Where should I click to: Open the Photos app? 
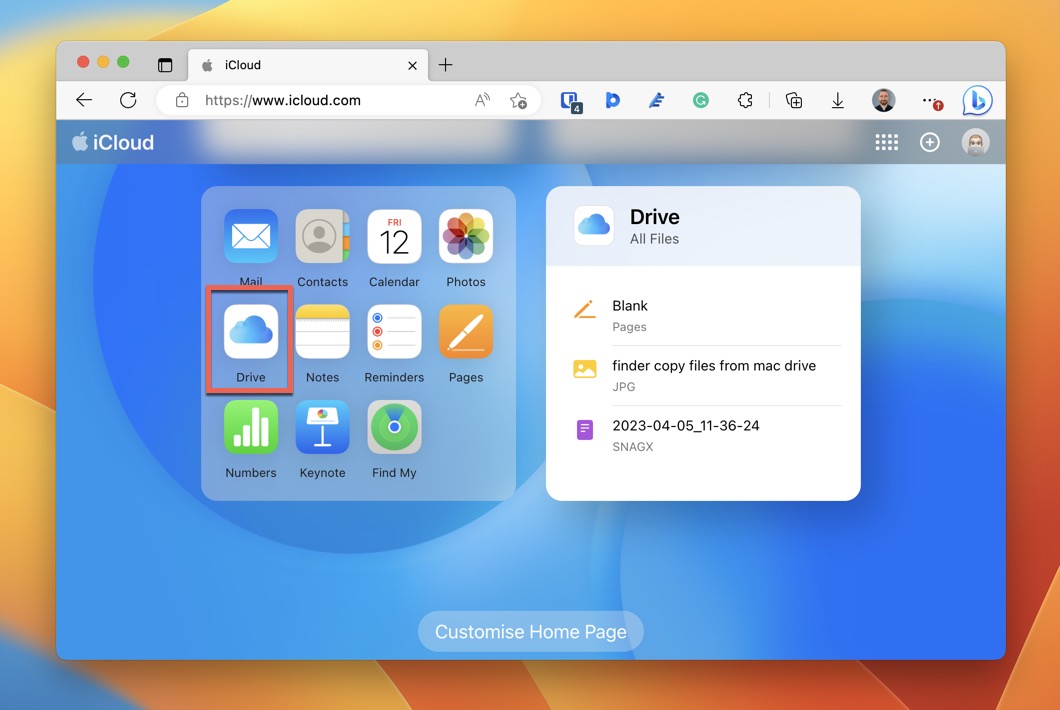pyautogui.click(x=466, y=237)
